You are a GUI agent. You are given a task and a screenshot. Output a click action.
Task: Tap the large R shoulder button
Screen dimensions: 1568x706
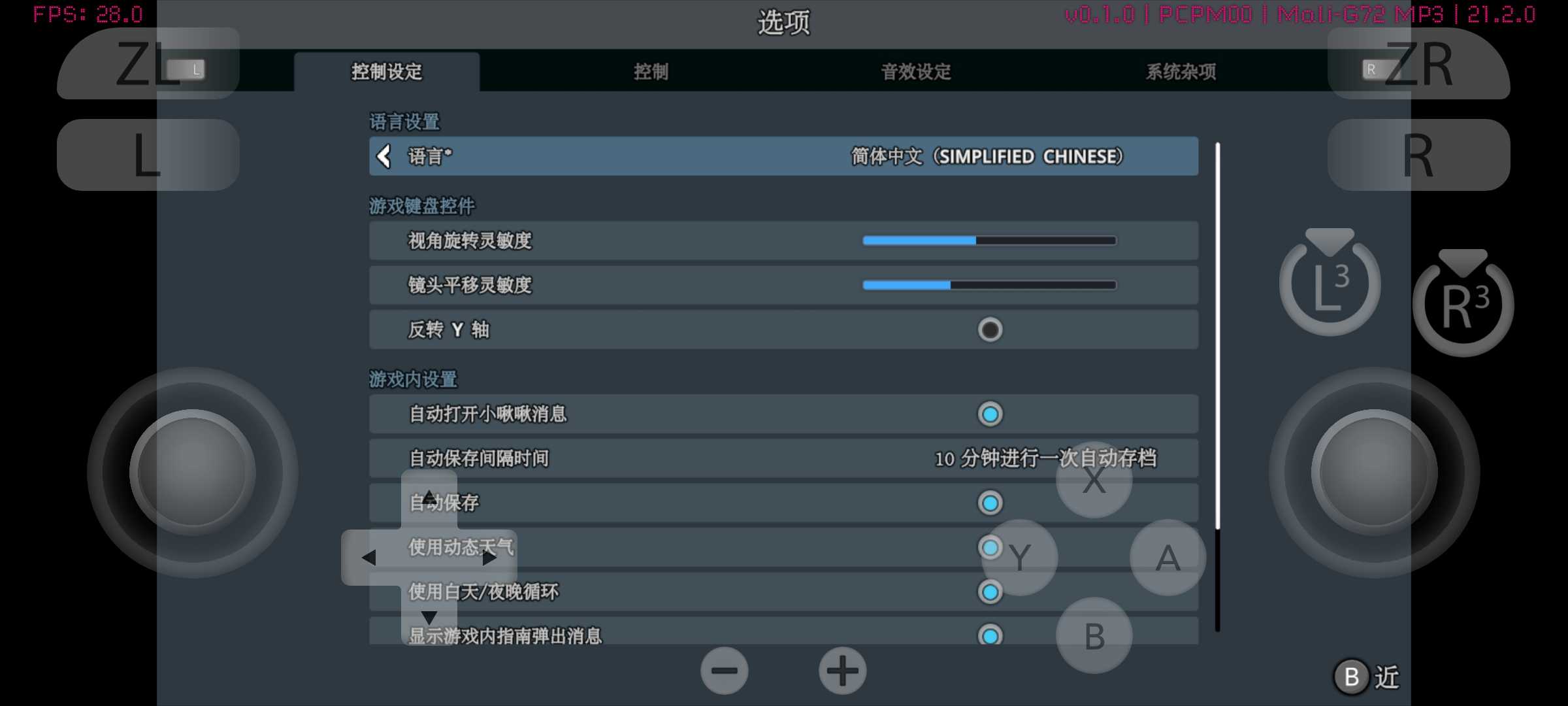point(1418,155)
